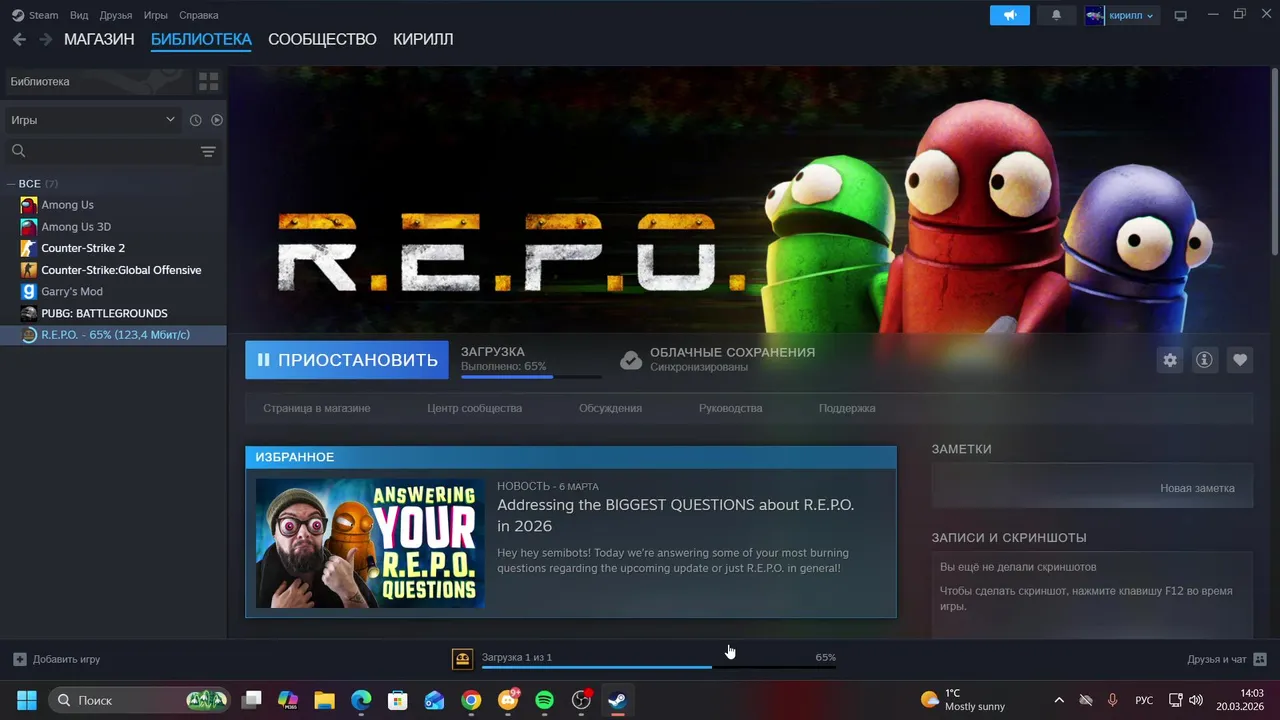Open R.E.P.O. settings gear icon
This screenshot has width=1280, height=720.
tap(1170, 360)
